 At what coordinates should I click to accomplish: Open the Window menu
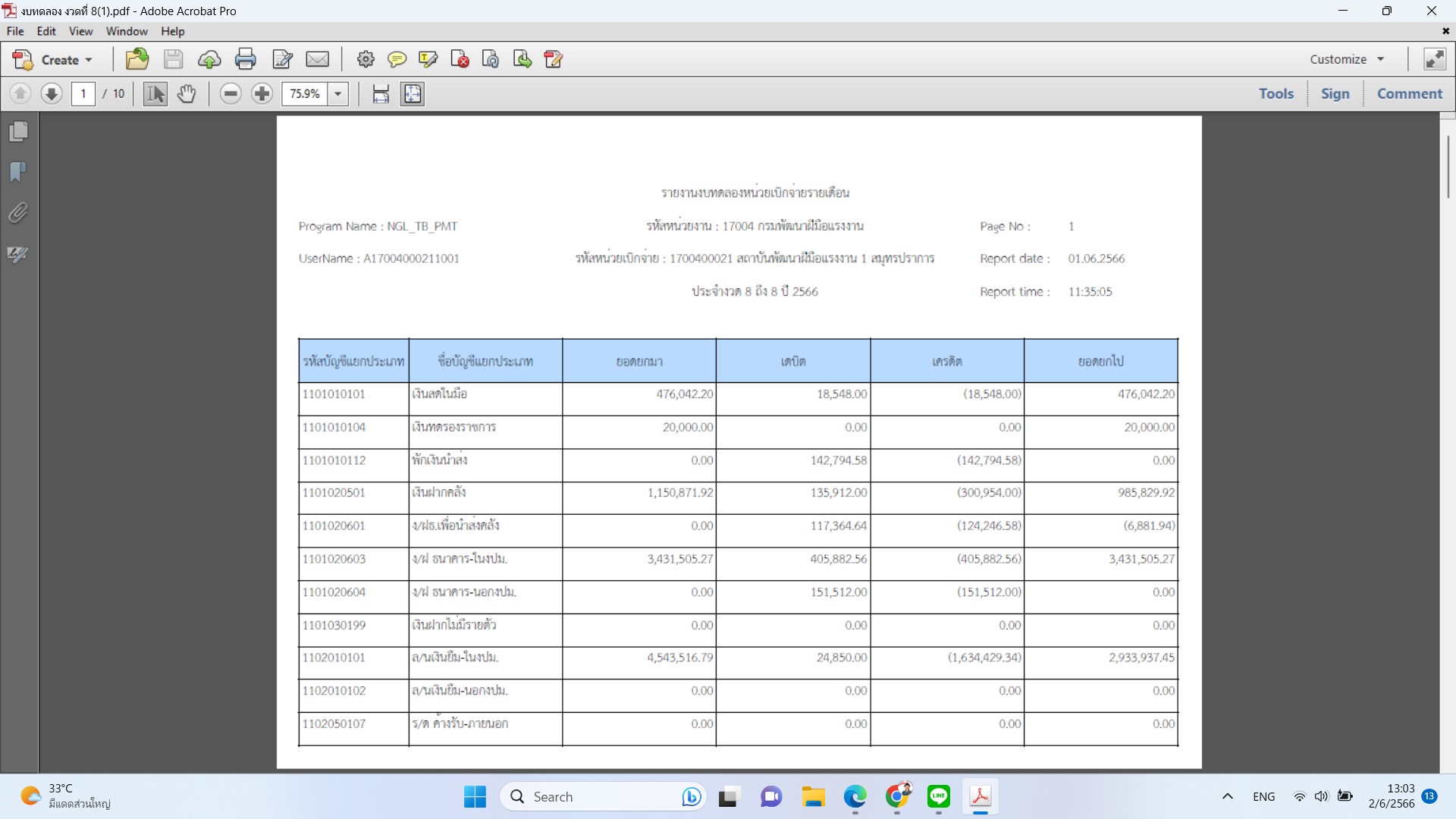(127, 31)
